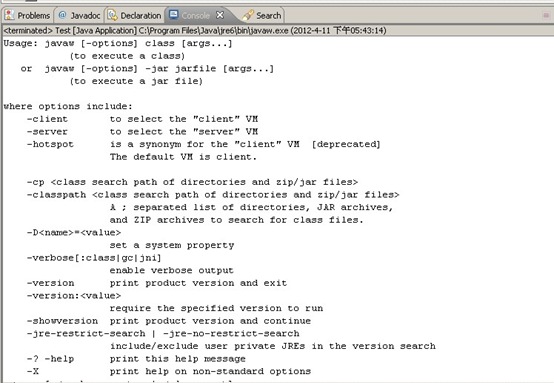Close the Console view with X
Viewport: 554px width, 383px height.
220,15
